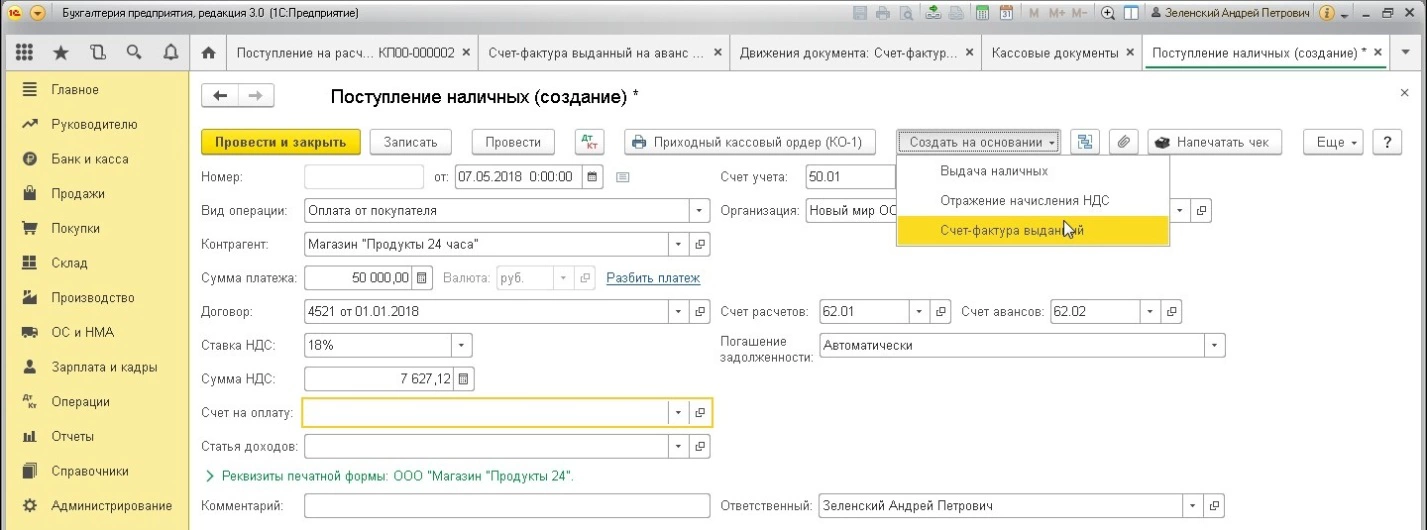Expand Реквизиты печатной формы section
The height and width of the screenshot is (530, 1427).
(x=211, y=475)
